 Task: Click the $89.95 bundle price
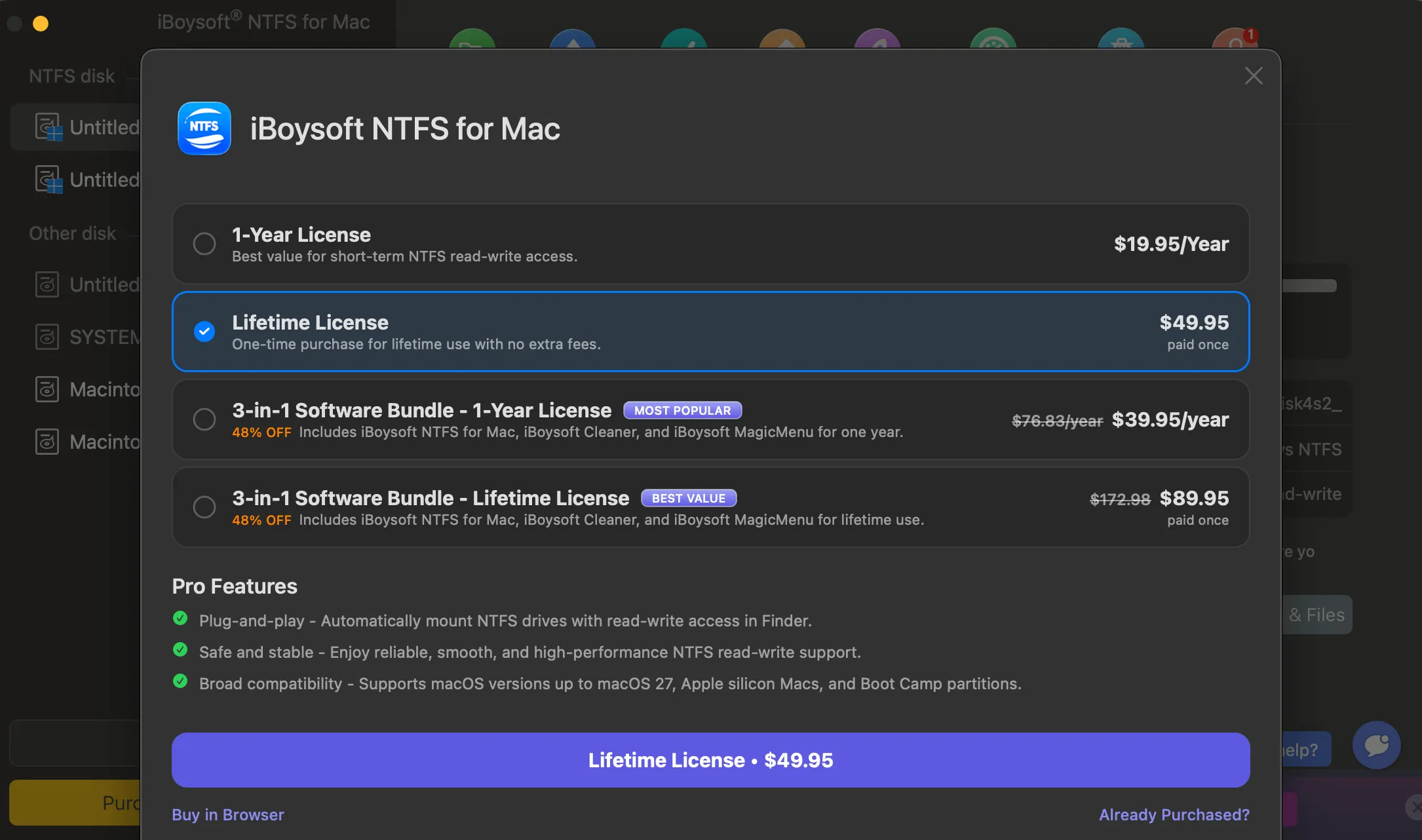(x=1194, y=498)
